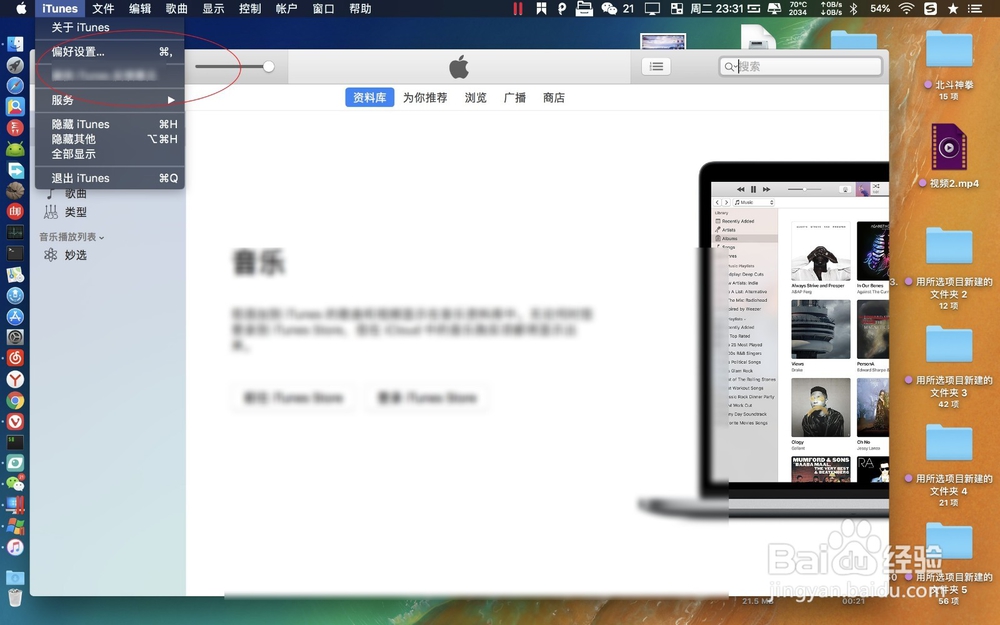Choose 全部显示 menu entry

pos(110,154)
